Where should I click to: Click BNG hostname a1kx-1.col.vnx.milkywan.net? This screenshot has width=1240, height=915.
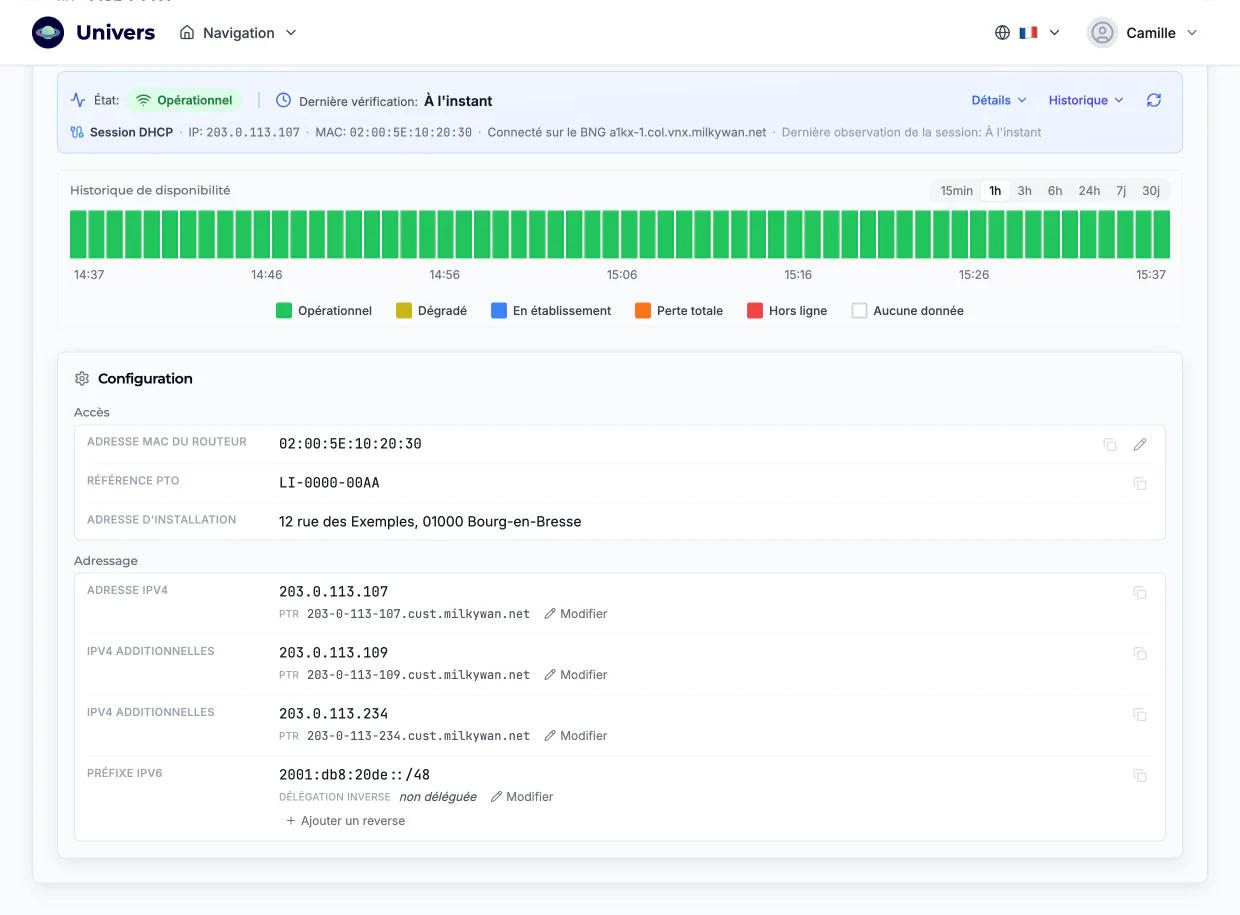point(688,132)
